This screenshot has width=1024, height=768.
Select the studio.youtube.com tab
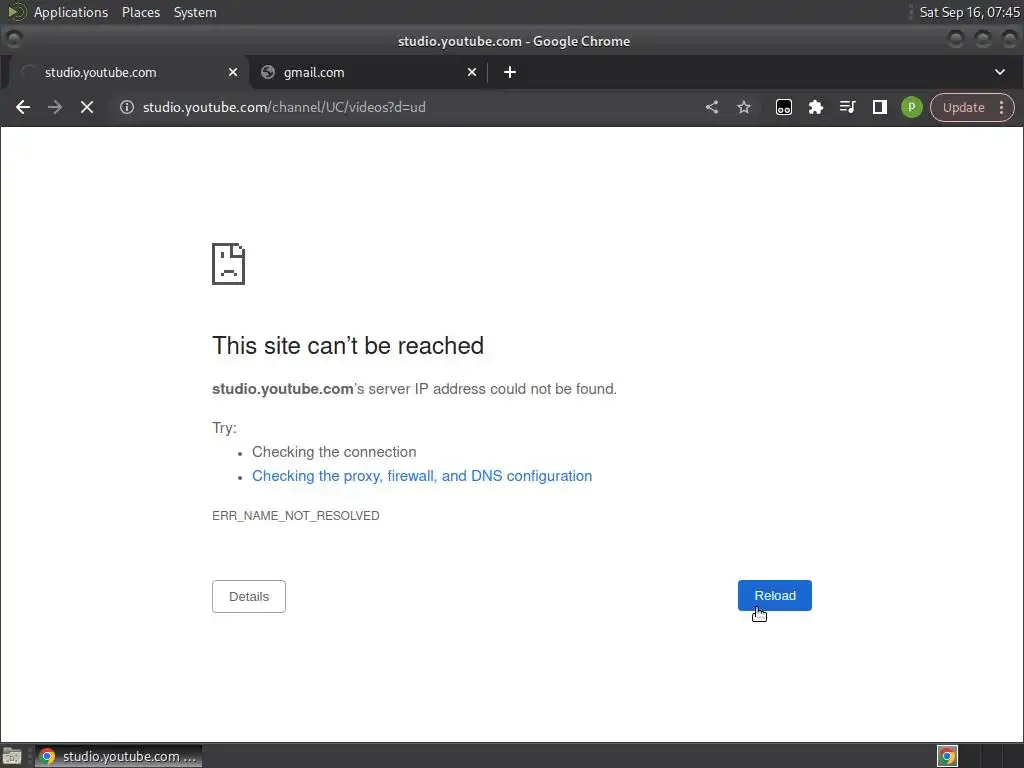point(129,72)
